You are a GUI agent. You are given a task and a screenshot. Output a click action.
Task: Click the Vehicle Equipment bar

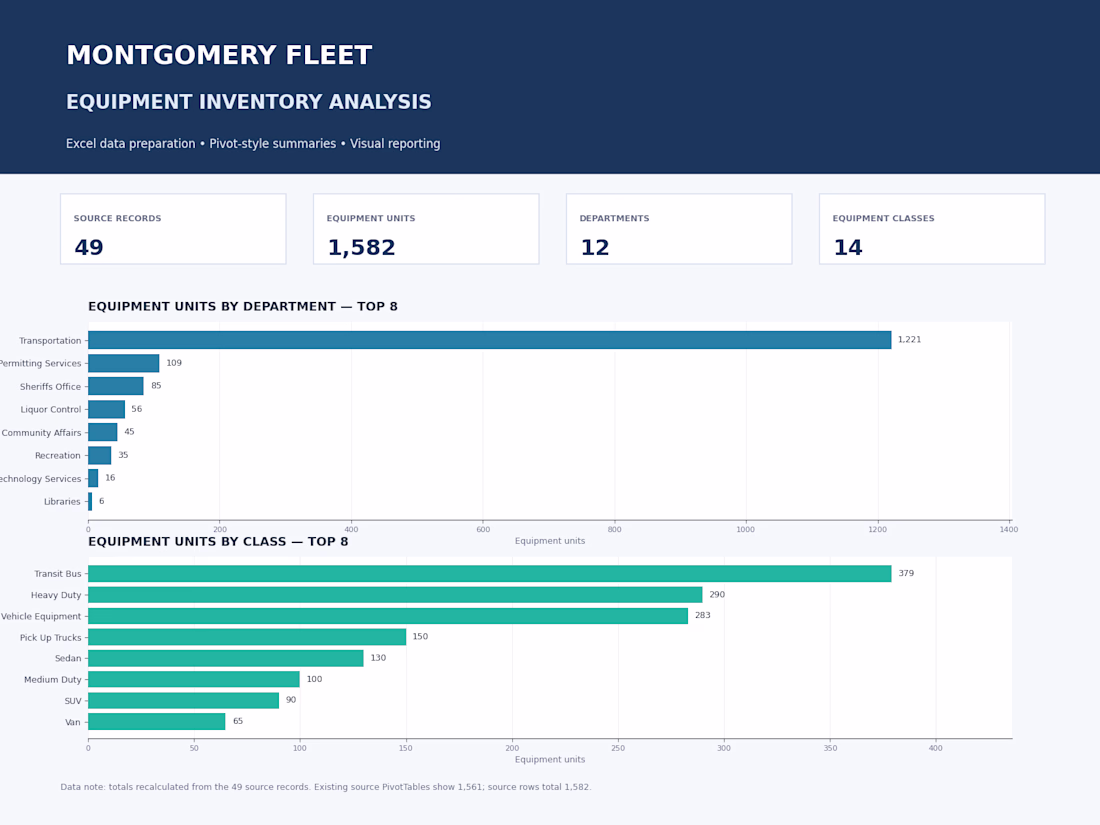pyautogui.click(x=388, y=616)
